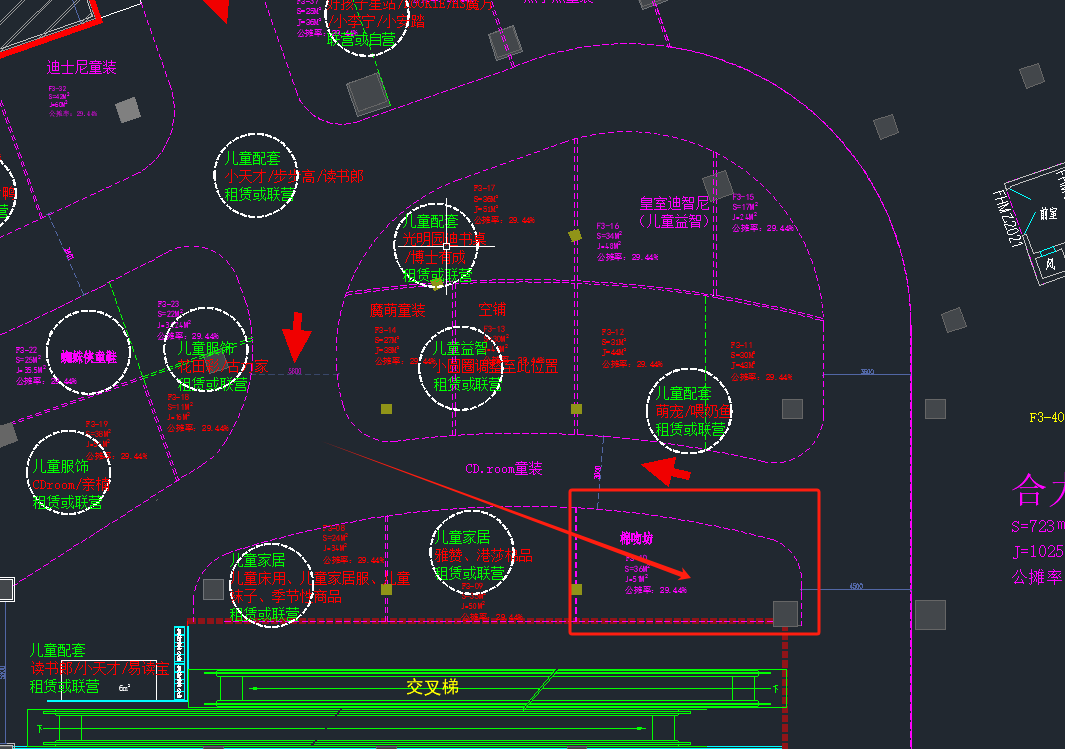
Task: Select the CD.room童装 text label
Action: point(503,468)
